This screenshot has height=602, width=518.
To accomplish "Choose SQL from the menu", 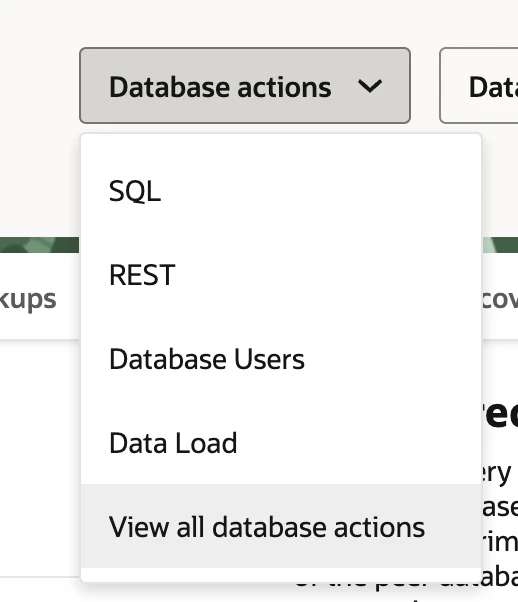I will pos(281,191).
